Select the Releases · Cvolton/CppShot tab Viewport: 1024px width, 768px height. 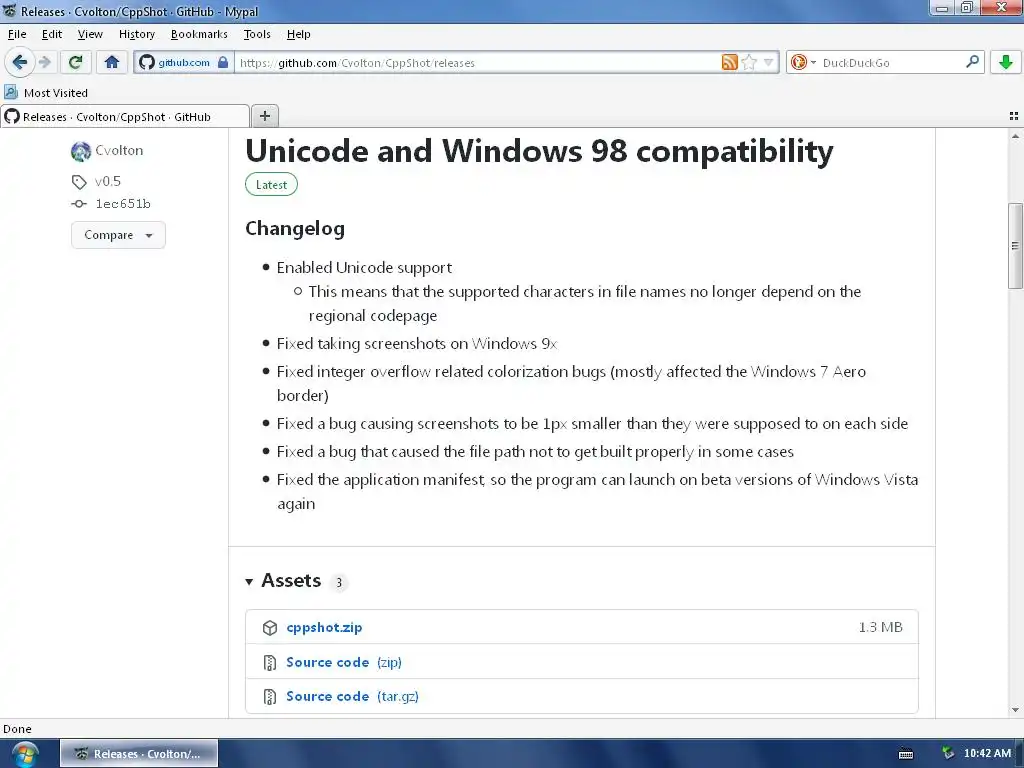pos(125,116)
